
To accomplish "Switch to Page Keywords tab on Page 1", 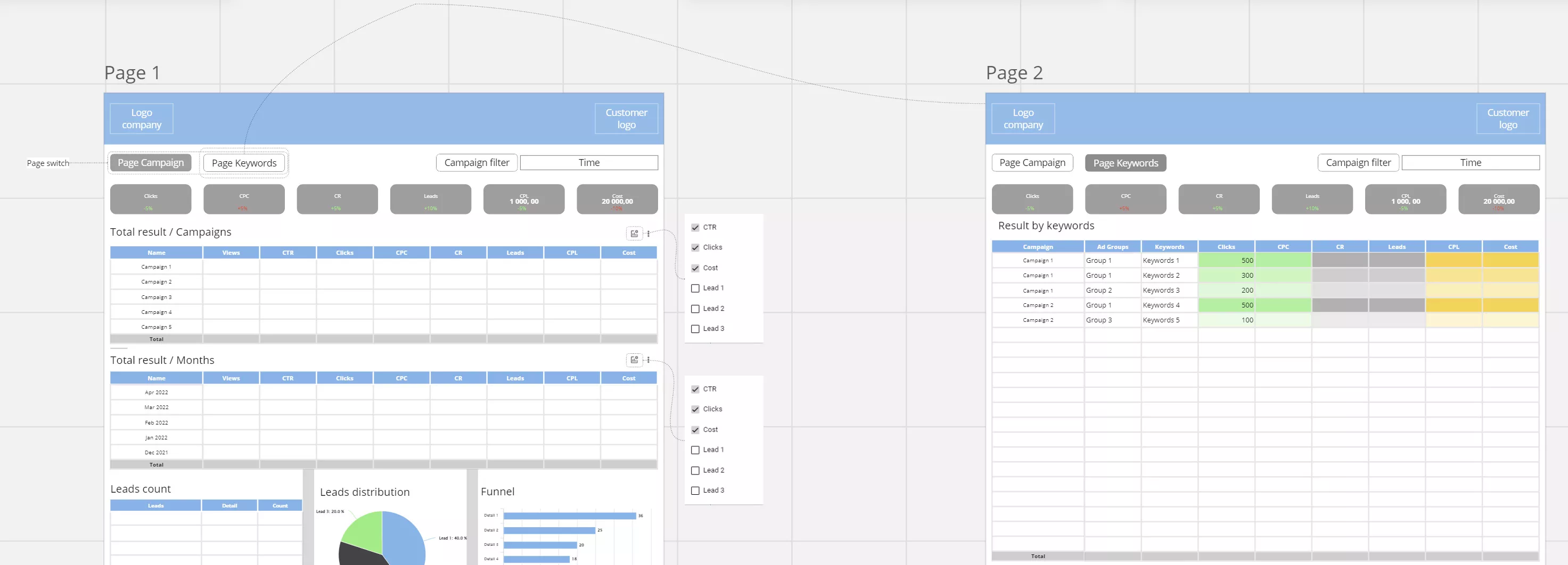I will (244, 163).
